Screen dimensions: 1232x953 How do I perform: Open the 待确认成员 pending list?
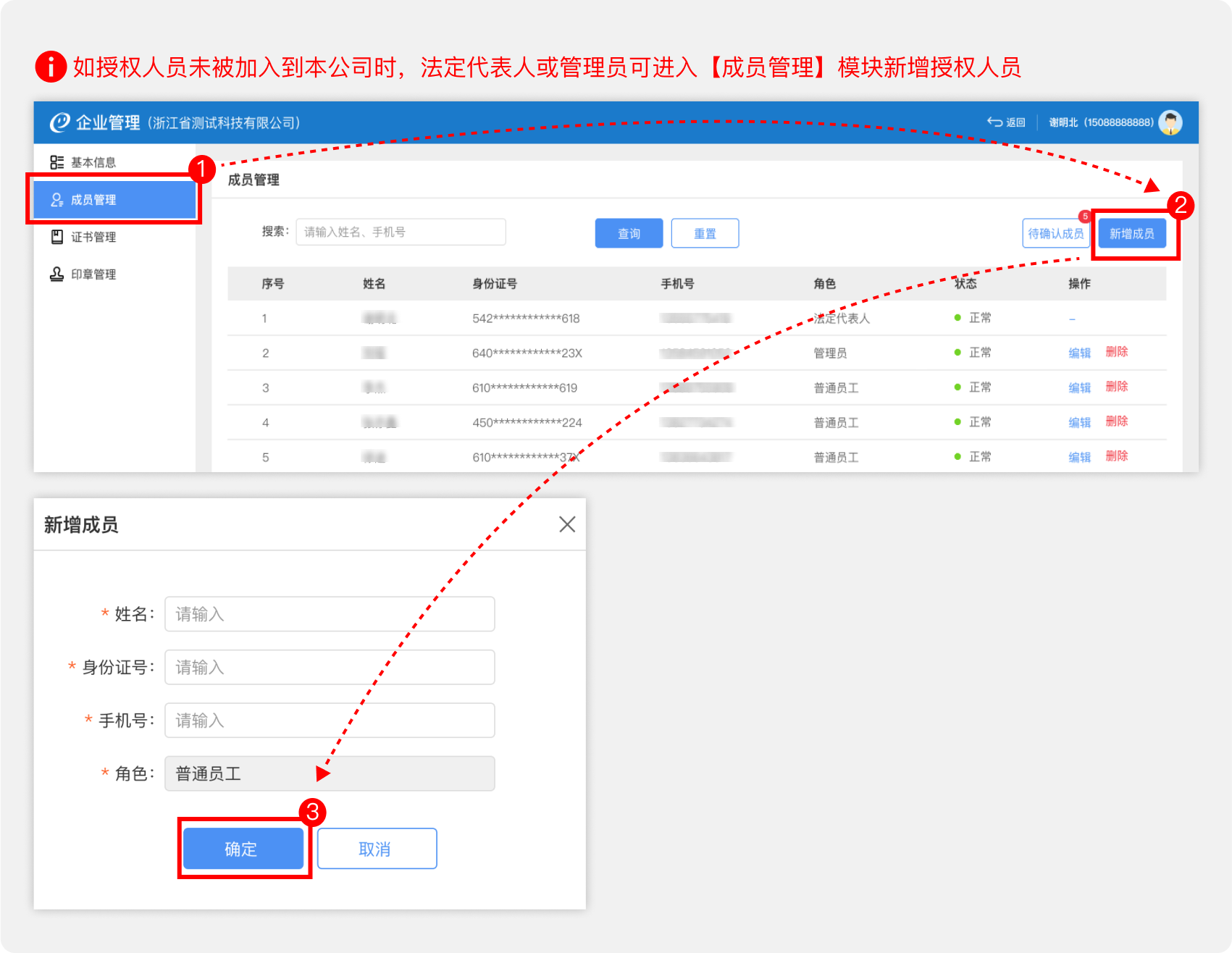point(1055,234)
